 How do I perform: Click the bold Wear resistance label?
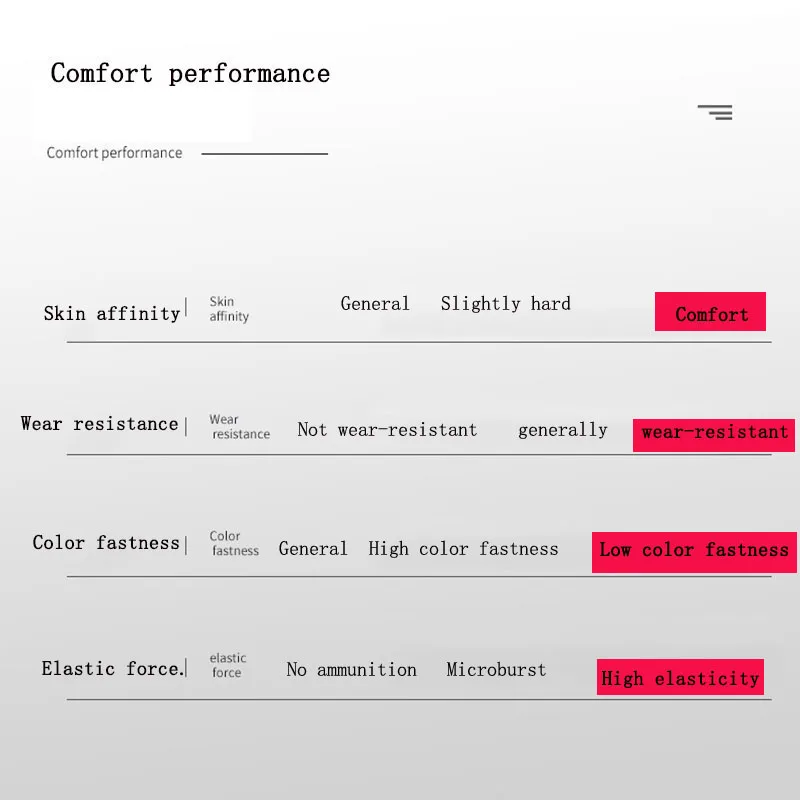pos(99,423)
